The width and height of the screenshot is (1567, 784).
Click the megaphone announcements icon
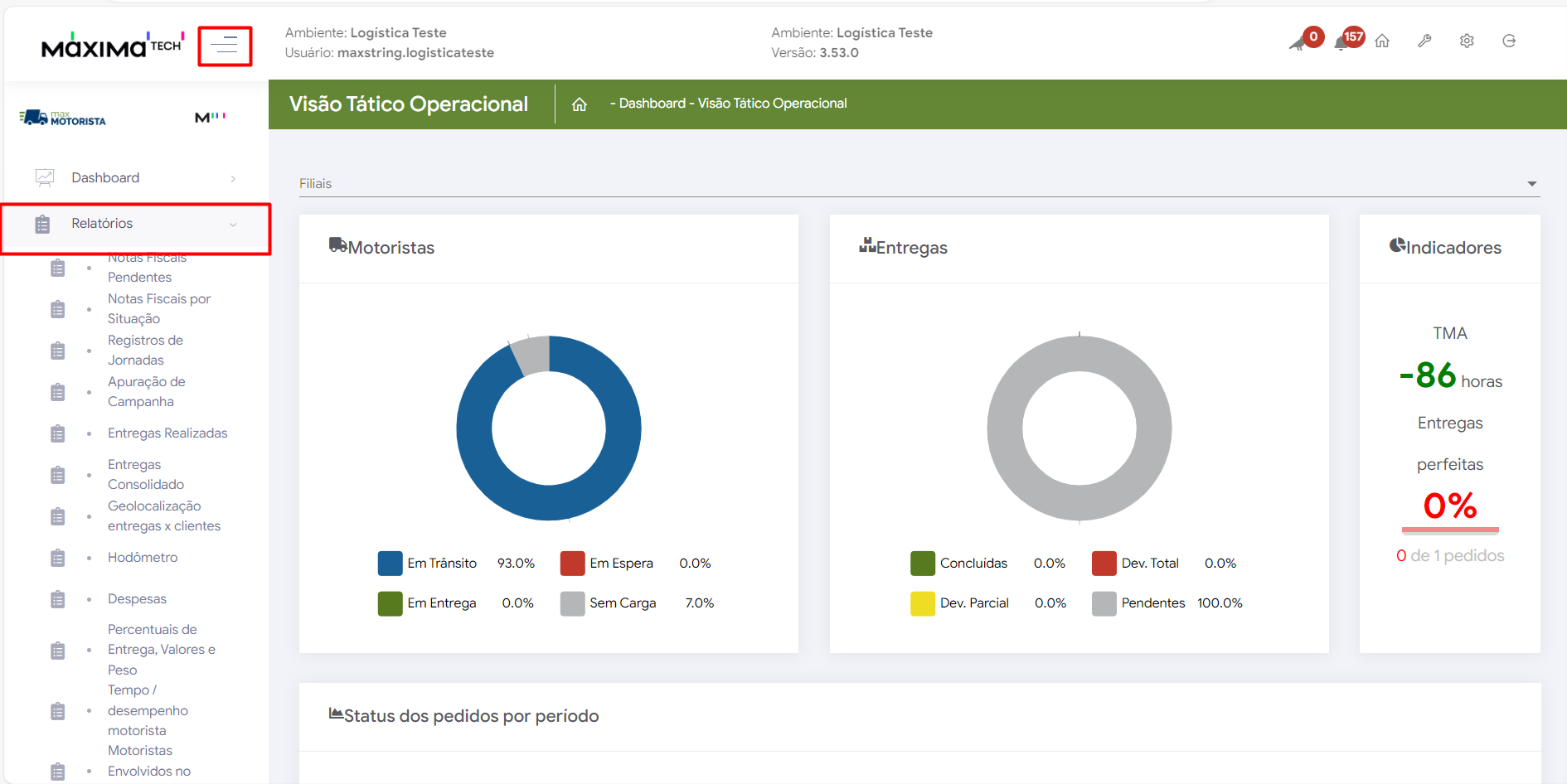1298,42
